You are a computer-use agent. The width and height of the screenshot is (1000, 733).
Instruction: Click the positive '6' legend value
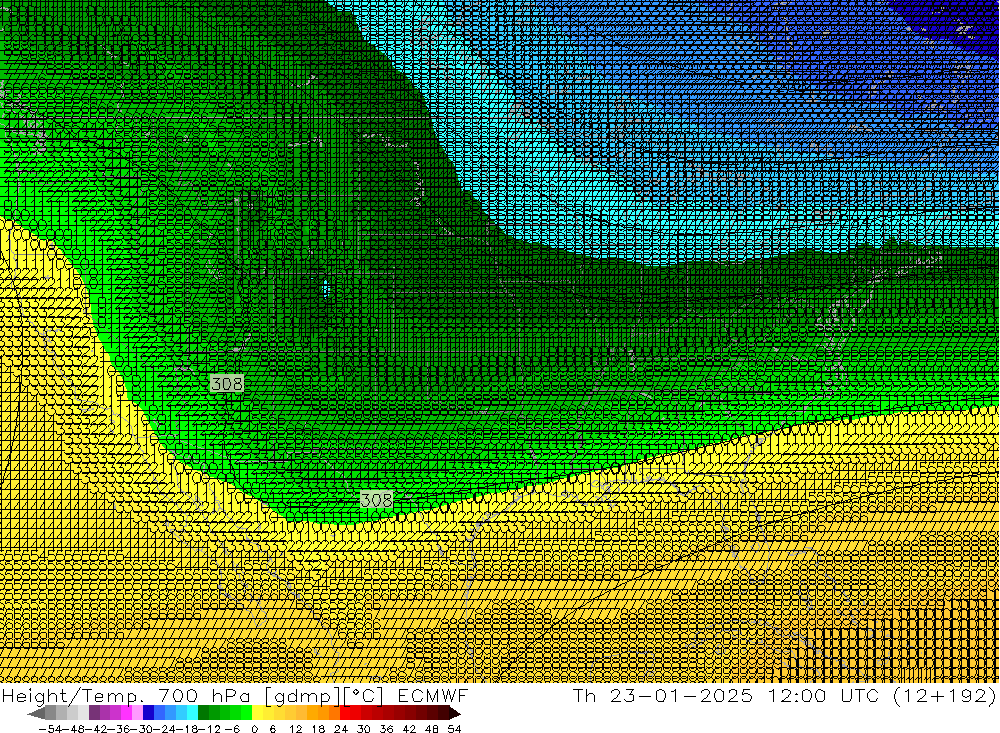[273, 728]
